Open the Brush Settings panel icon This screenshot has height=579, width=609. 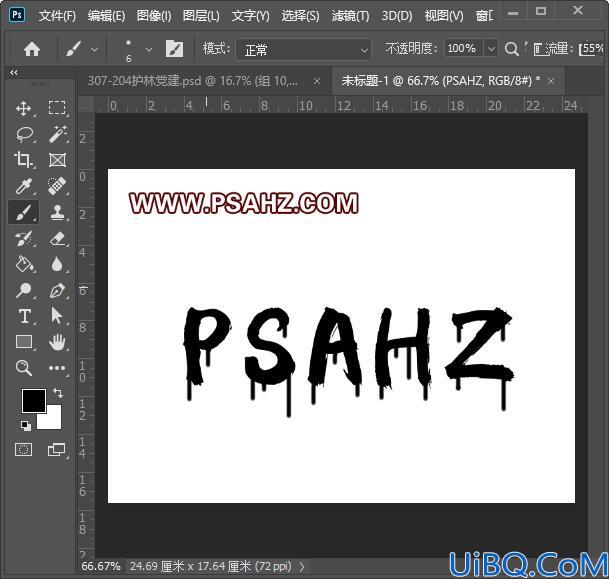[x=174, y=49]
